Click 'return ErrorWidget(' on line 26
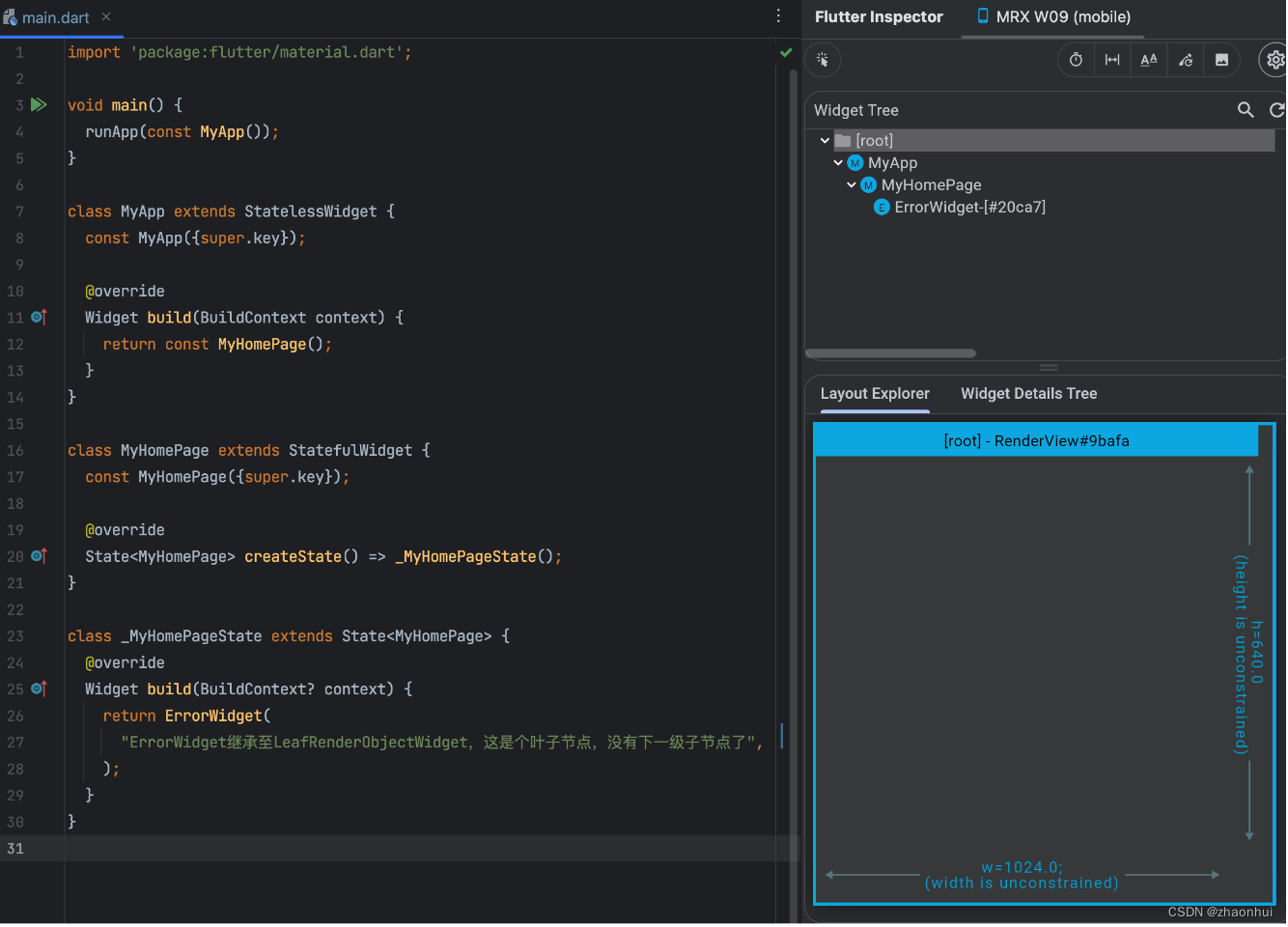This screenshot has width=1288, height=927. (x=187, y=716)
